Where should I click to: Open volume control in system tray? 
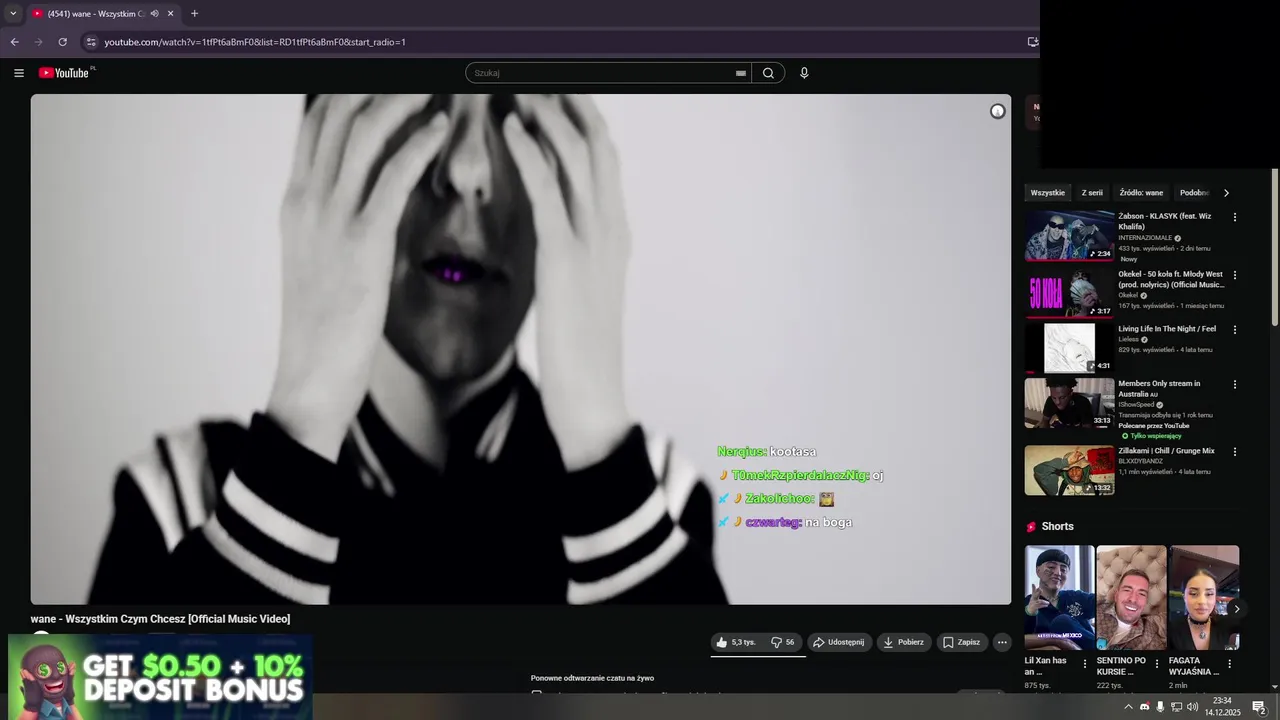pyautogui.click(x=1192, y=707)
